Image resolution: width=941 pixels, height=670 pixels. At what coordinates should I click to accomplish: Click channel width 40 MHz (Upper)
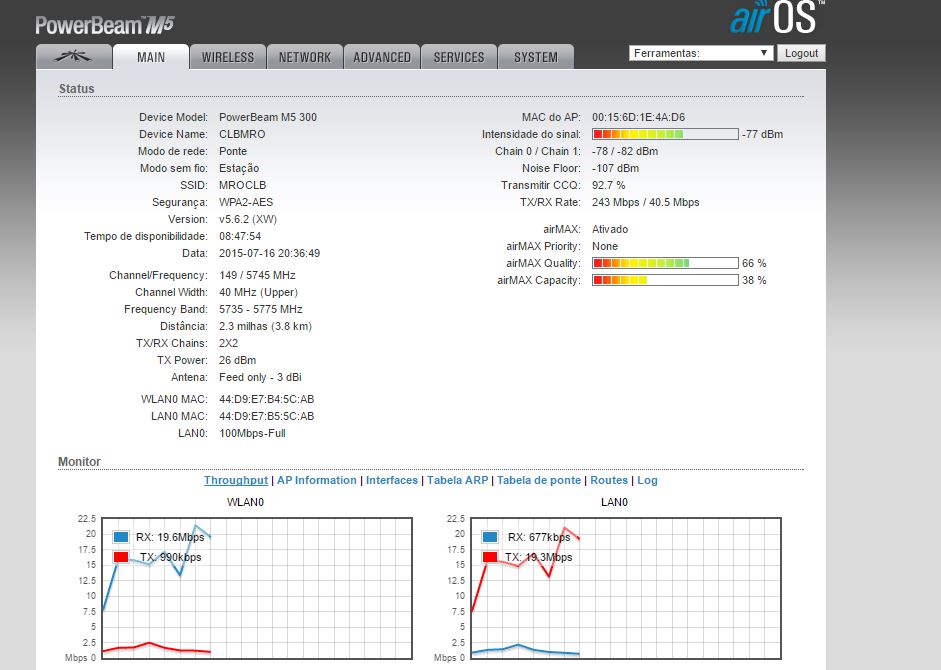point(259,292)
